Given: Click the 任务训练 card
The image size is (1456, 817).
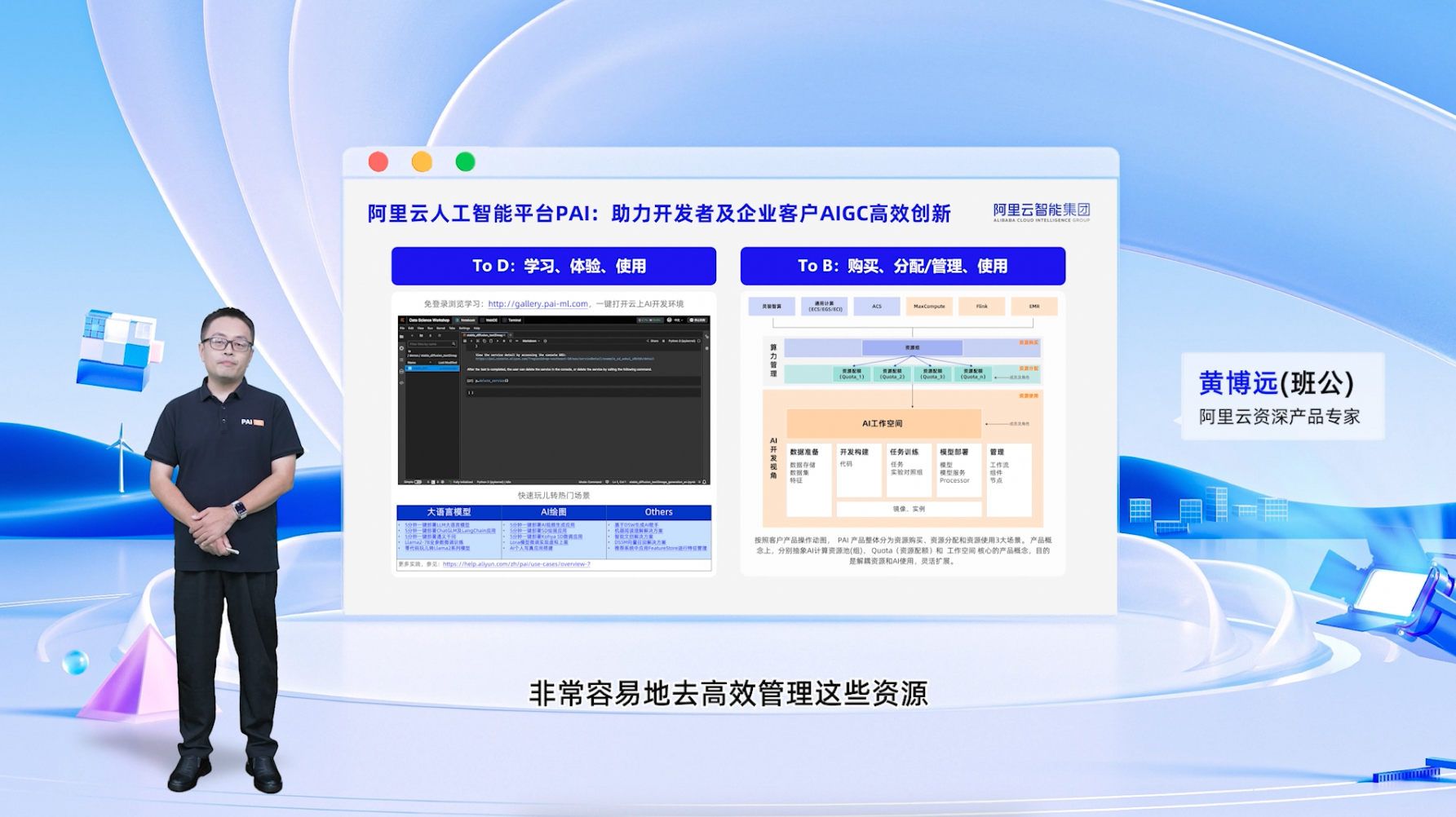Looking at the screenshot, I should 908,470.
